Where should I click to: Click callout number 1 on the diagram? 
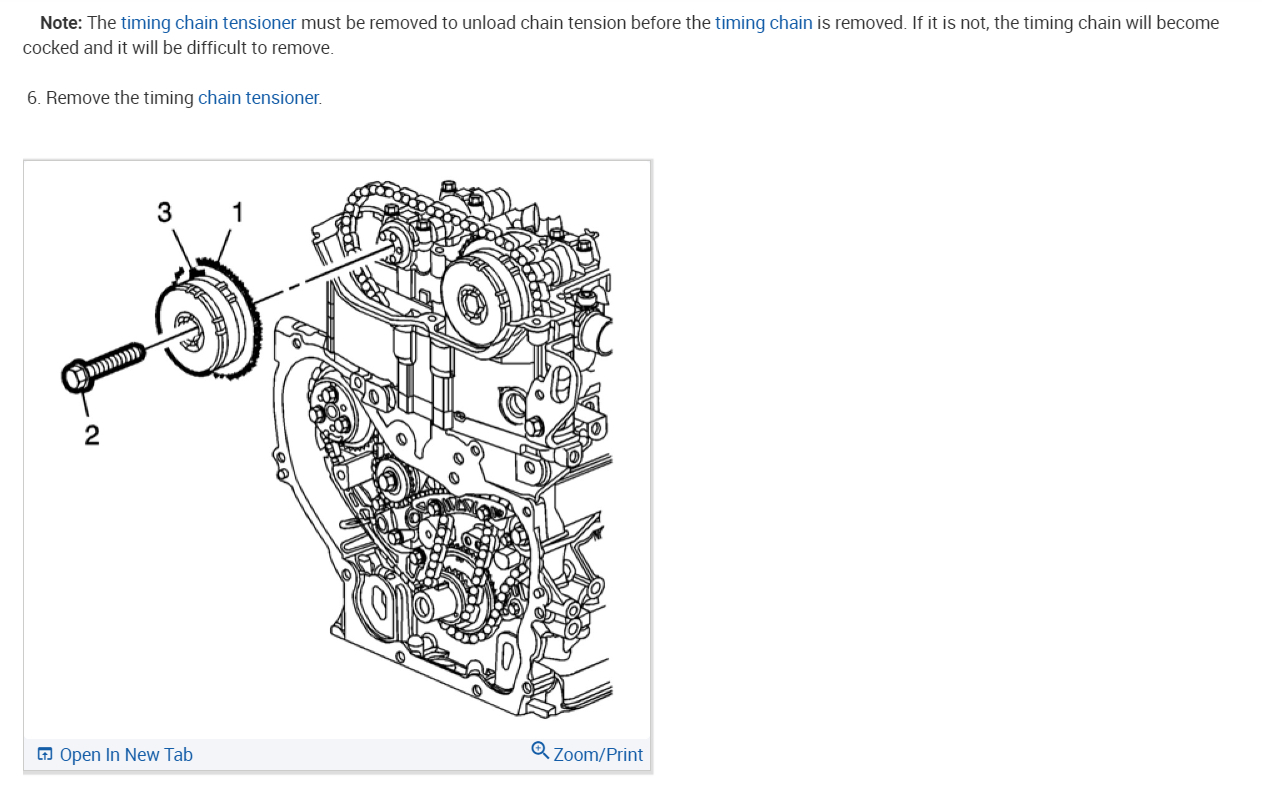[237, 212]
